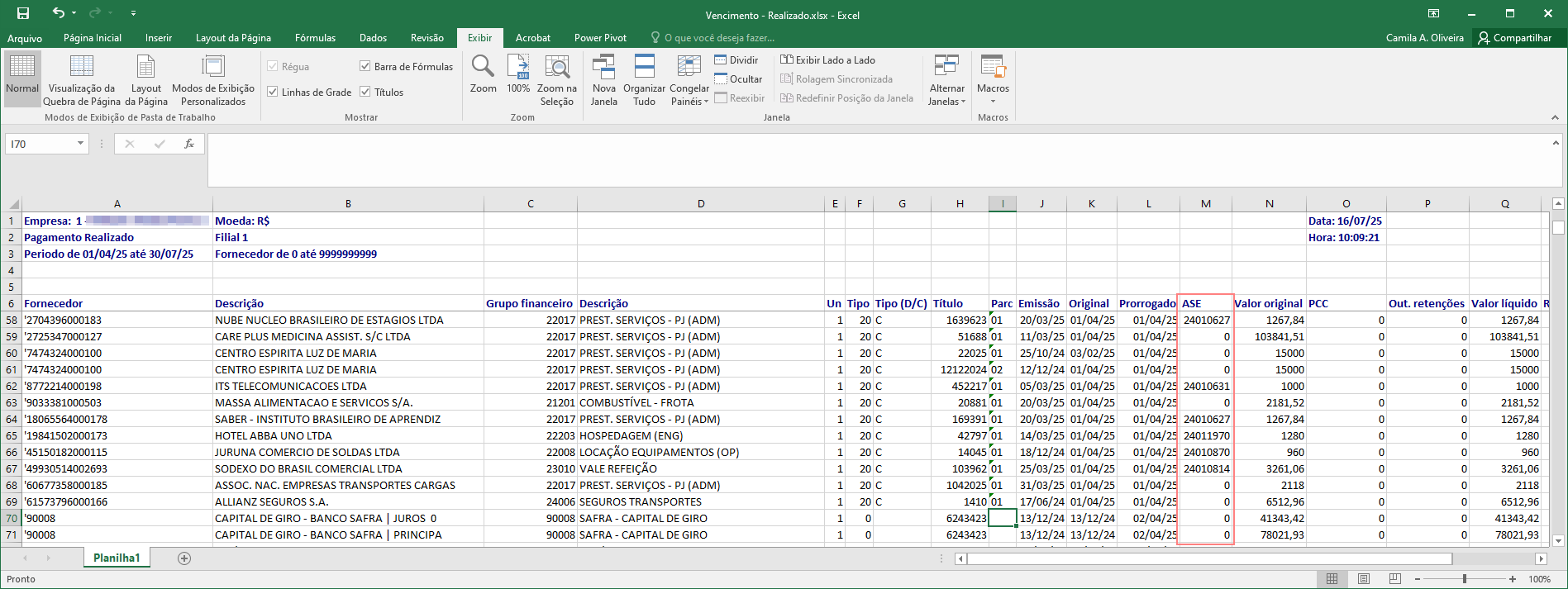Click the Pagamento Realizado cell

117,237
